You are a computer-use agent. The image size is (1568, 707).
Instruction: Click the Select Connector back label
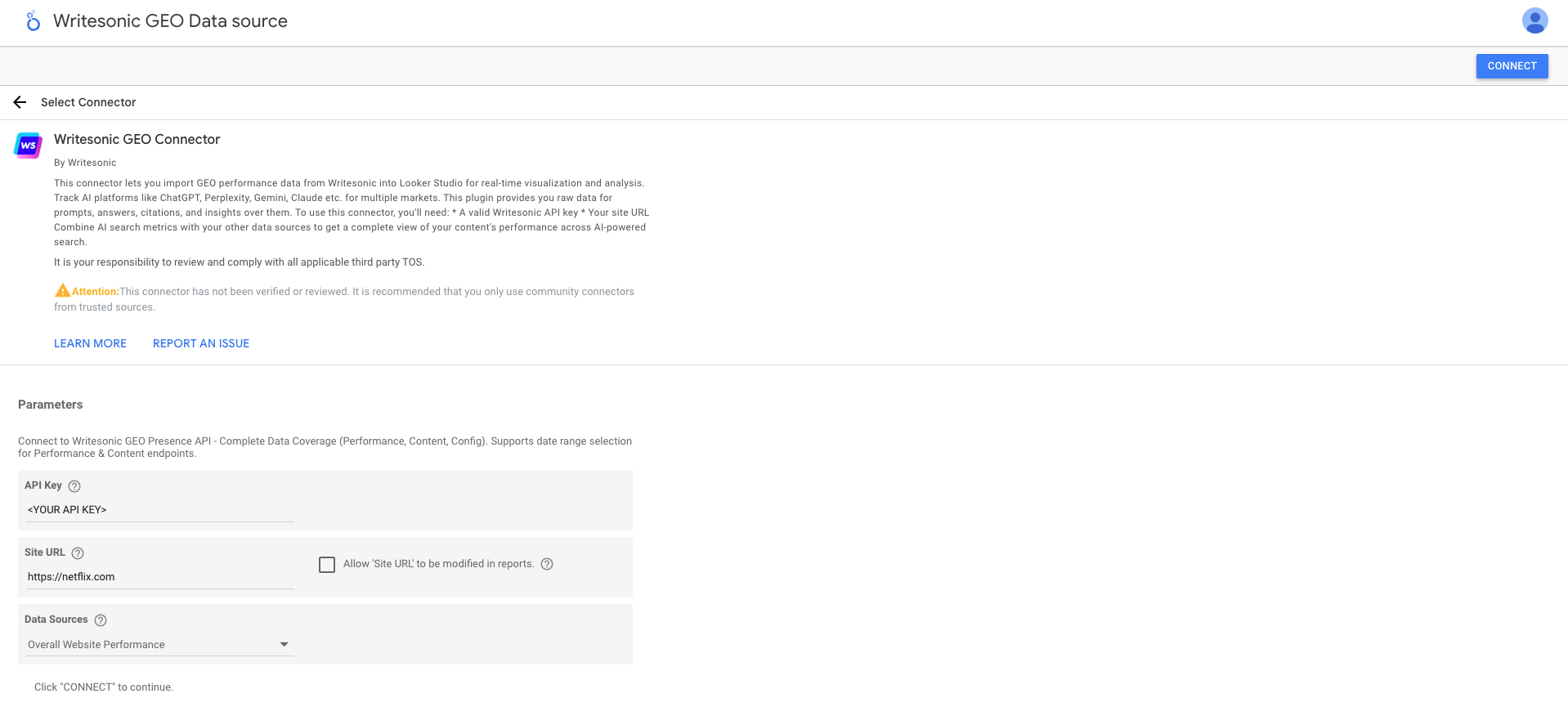[88, 102]
